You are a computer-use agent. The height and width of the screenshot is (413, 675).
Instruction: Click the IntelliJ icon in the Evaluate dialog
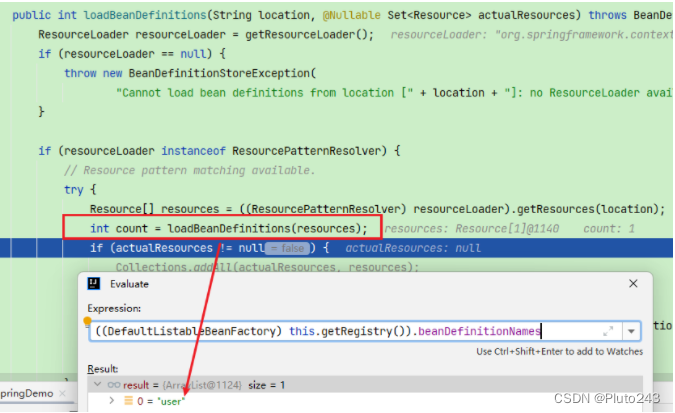click(x=94, y=283)
